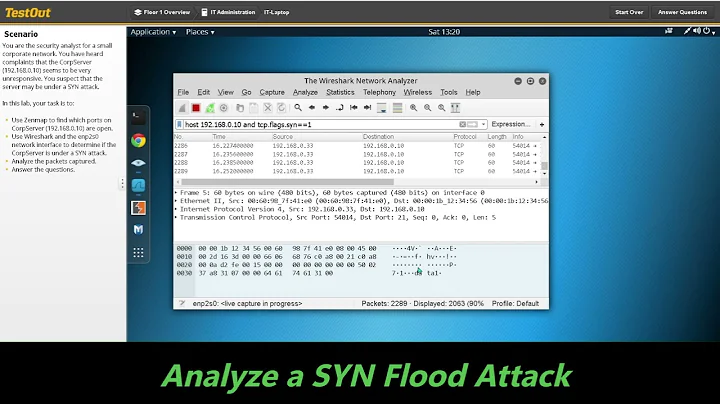Open the Analyze menu
The image size is (720, 404).
(305, 92)
